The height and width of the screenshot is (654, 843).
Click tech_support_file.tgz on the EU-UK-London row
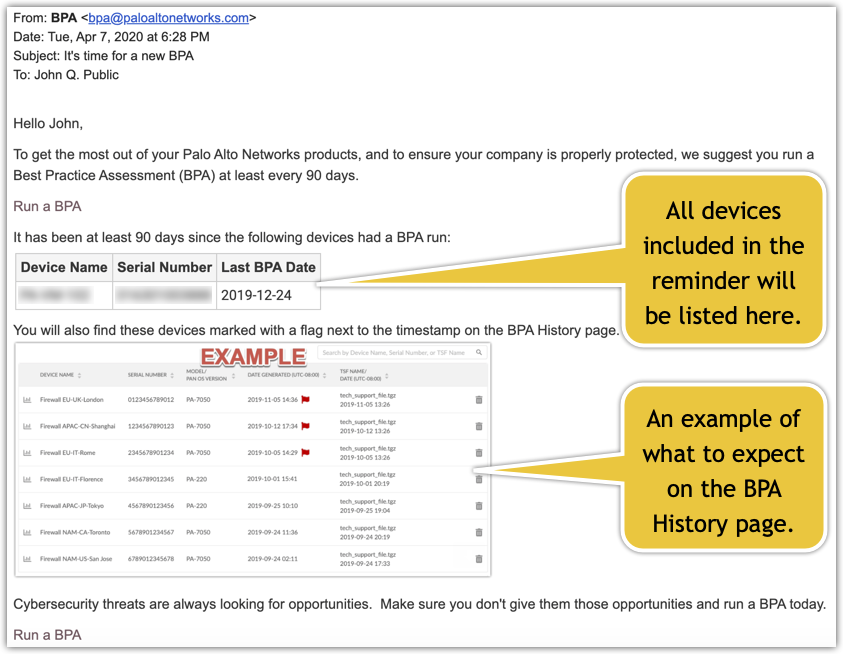(368, 395)
